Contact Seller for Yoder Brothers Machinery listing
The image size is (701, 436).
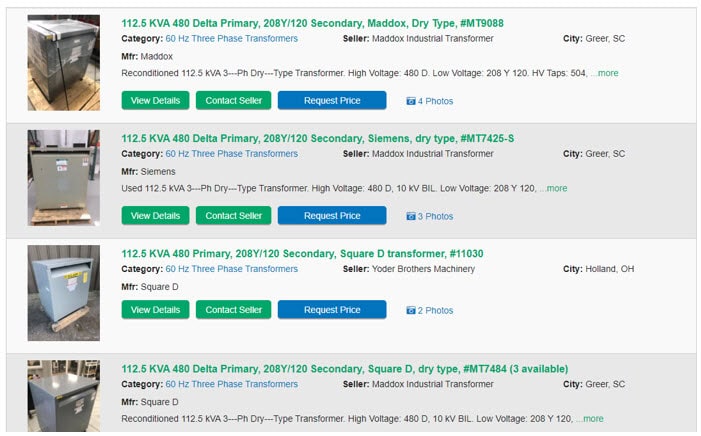[233, 309]
